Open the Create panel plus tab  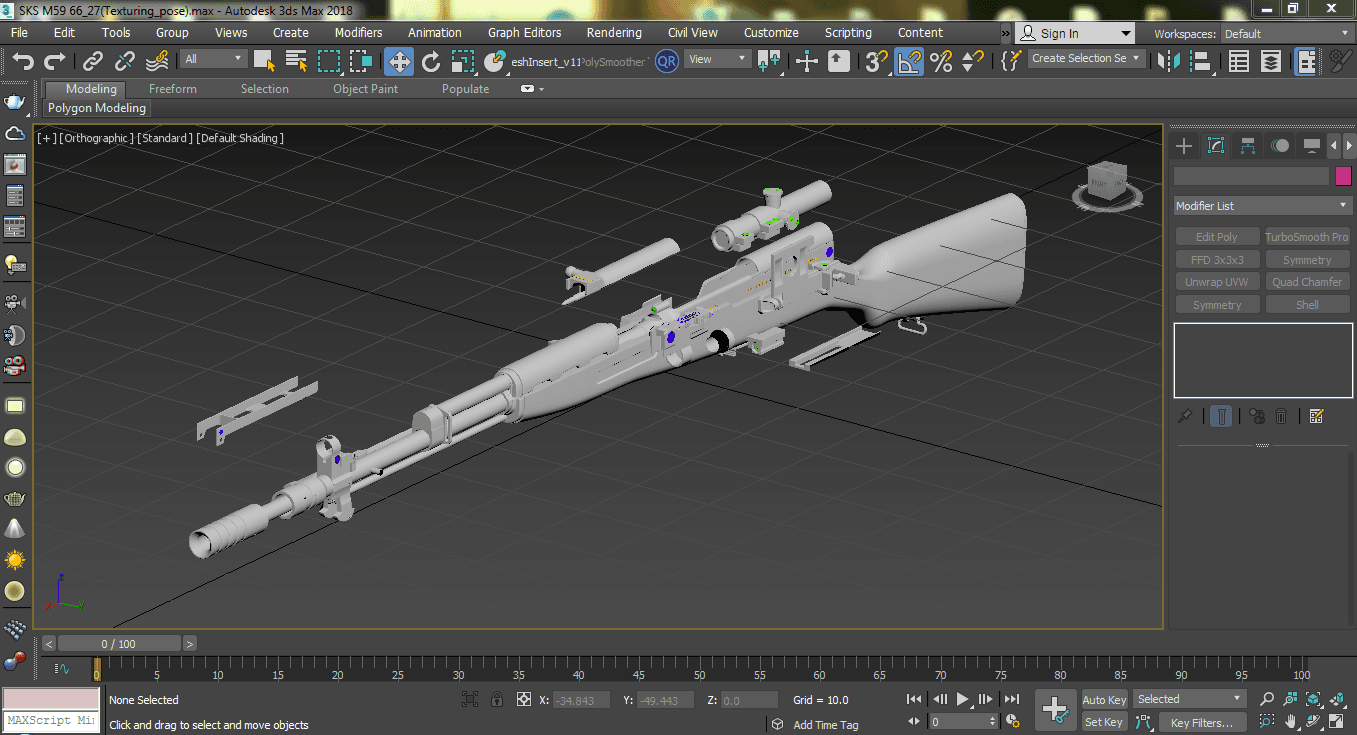pyautogui.click(x=1184, y=146)
